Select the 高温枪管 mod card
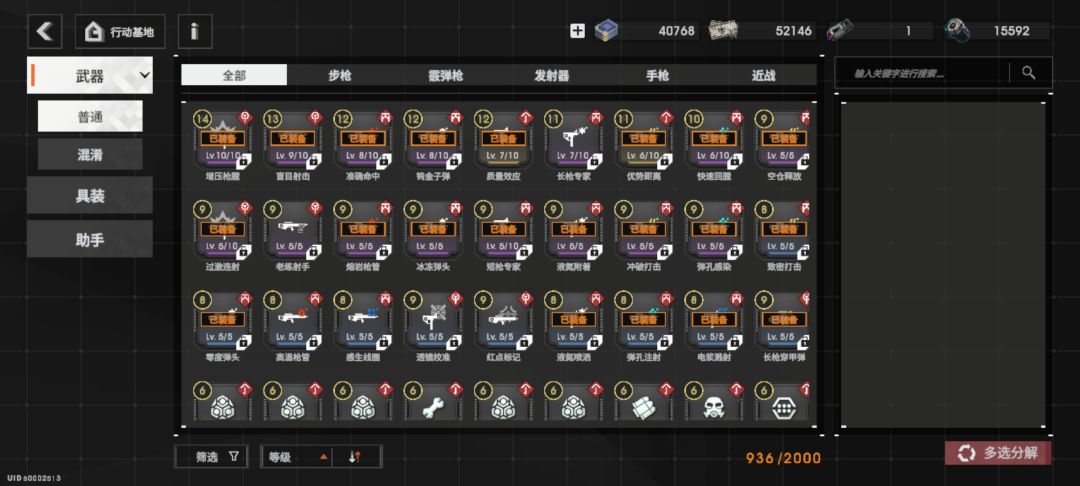 point(293,326)
